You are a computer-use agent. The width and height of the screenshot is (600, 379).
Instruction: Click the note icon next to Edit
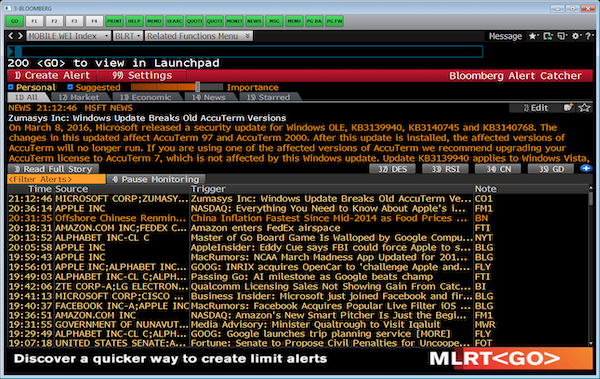(x=568, y=108)
